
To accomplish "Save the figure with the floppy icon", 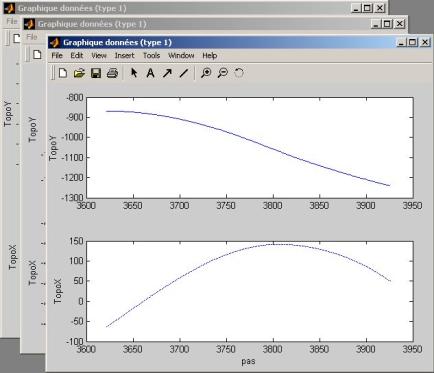I will [x=96, y=73].
